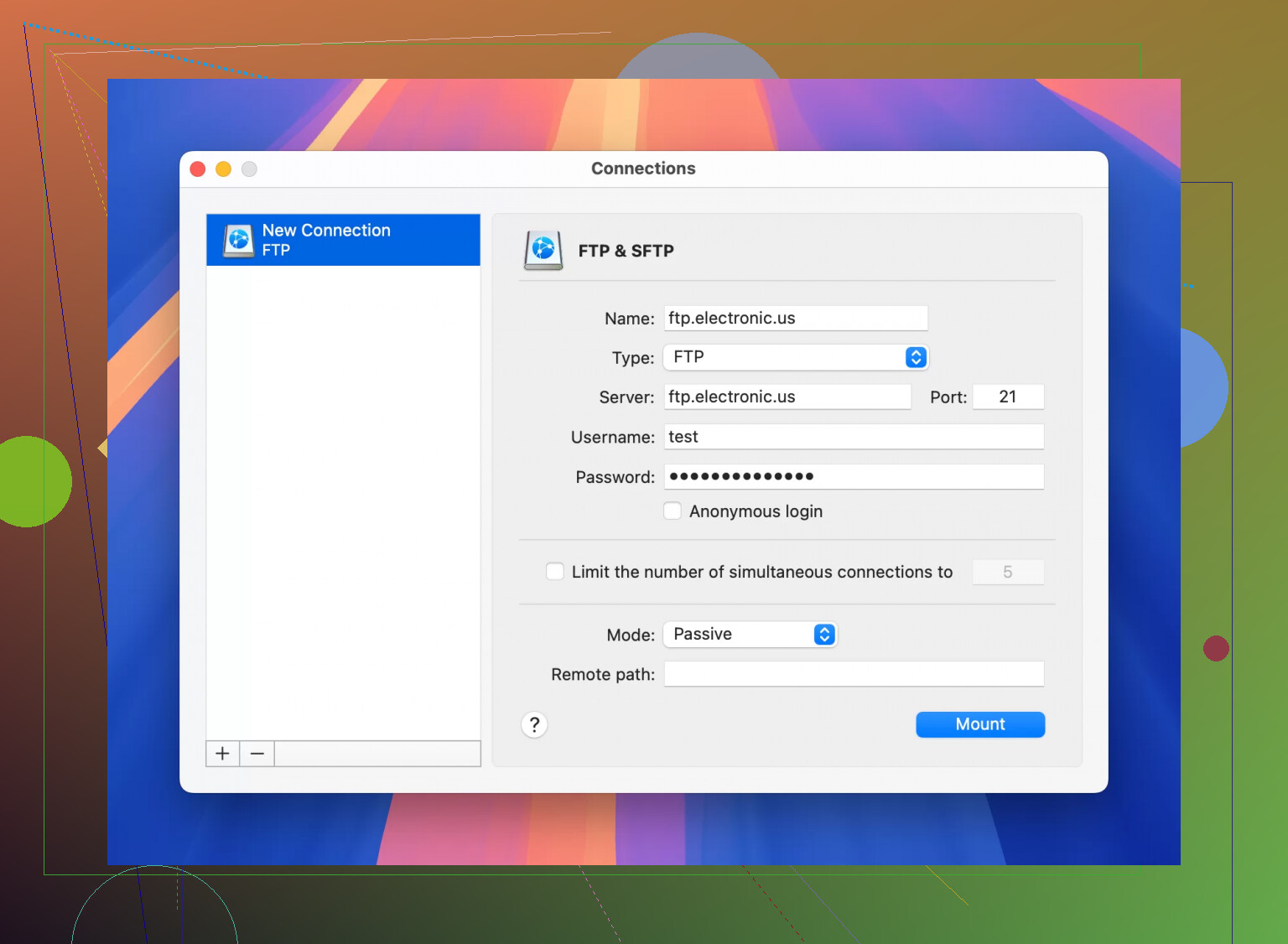This screenshot has width=1288, height=944.
Task: Click the Anonymous login label
Action: coord(756,511)
